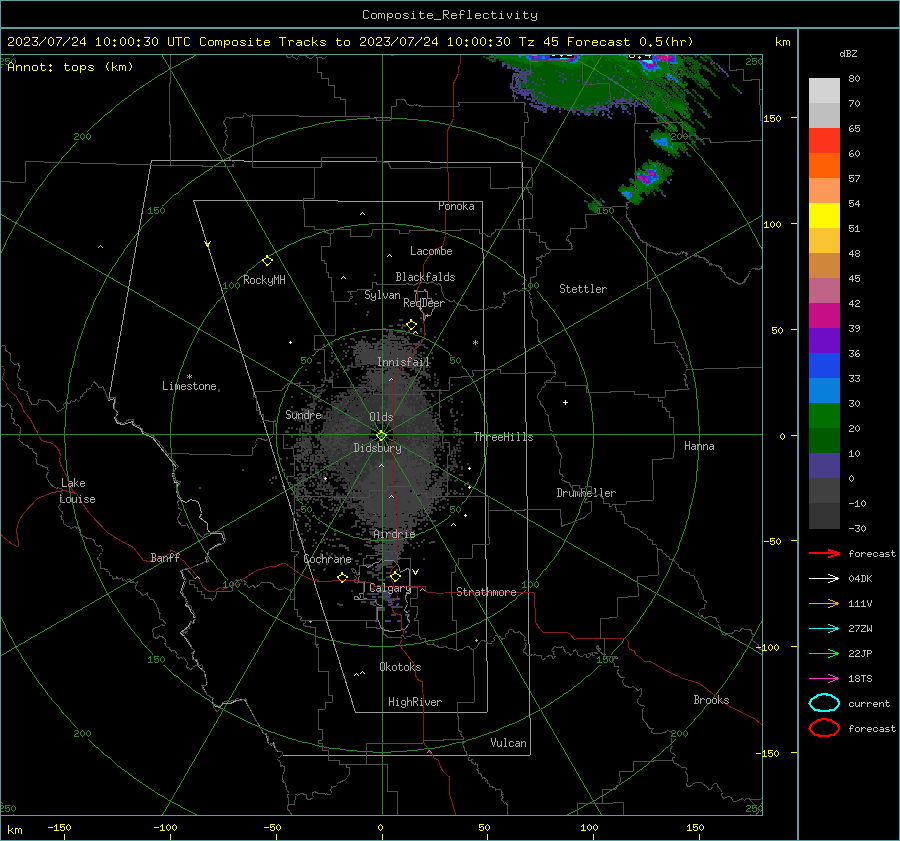Click yellow diamond marker beside RockyMH
The height and width of the screenshot is (841, 900).
(x=267, y=261)
